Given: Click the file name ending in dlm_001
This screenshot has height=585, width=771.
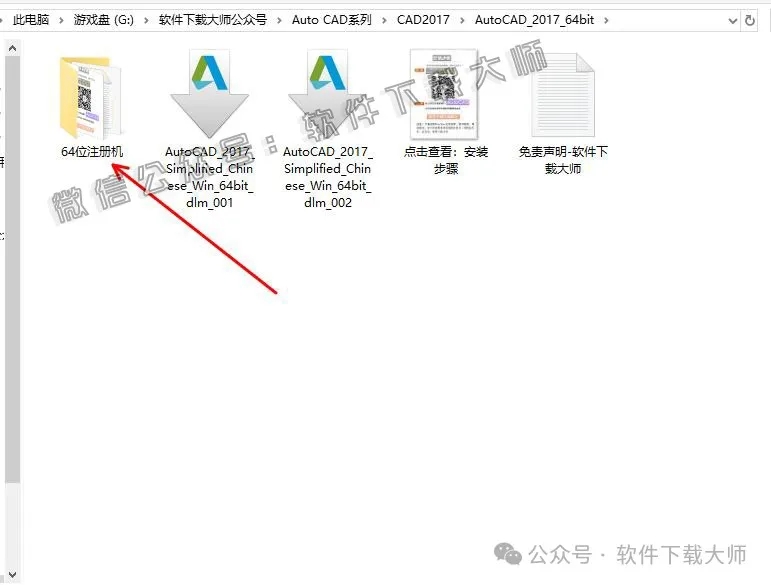Looking at the screenshot, I should point(209,177).
